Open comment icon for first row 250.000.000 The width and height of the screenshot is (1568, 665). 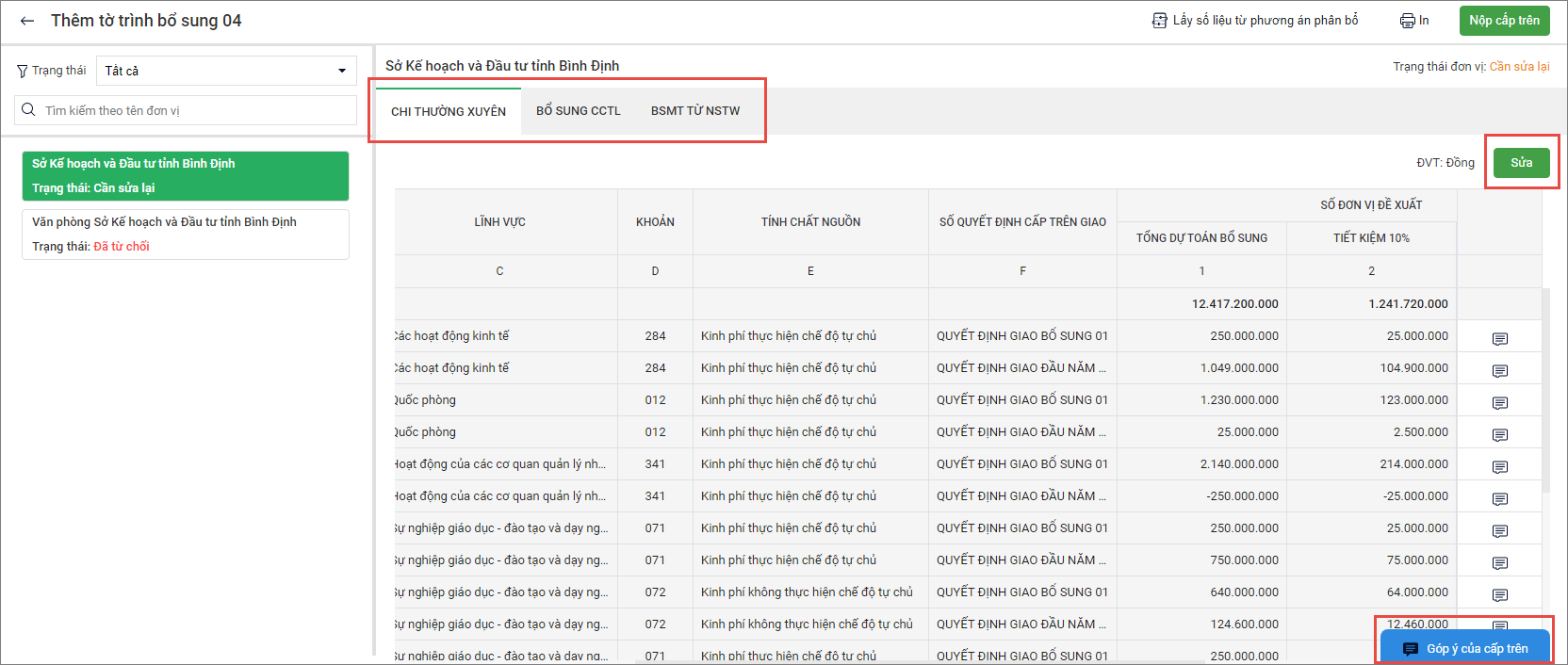(1499, 339)
